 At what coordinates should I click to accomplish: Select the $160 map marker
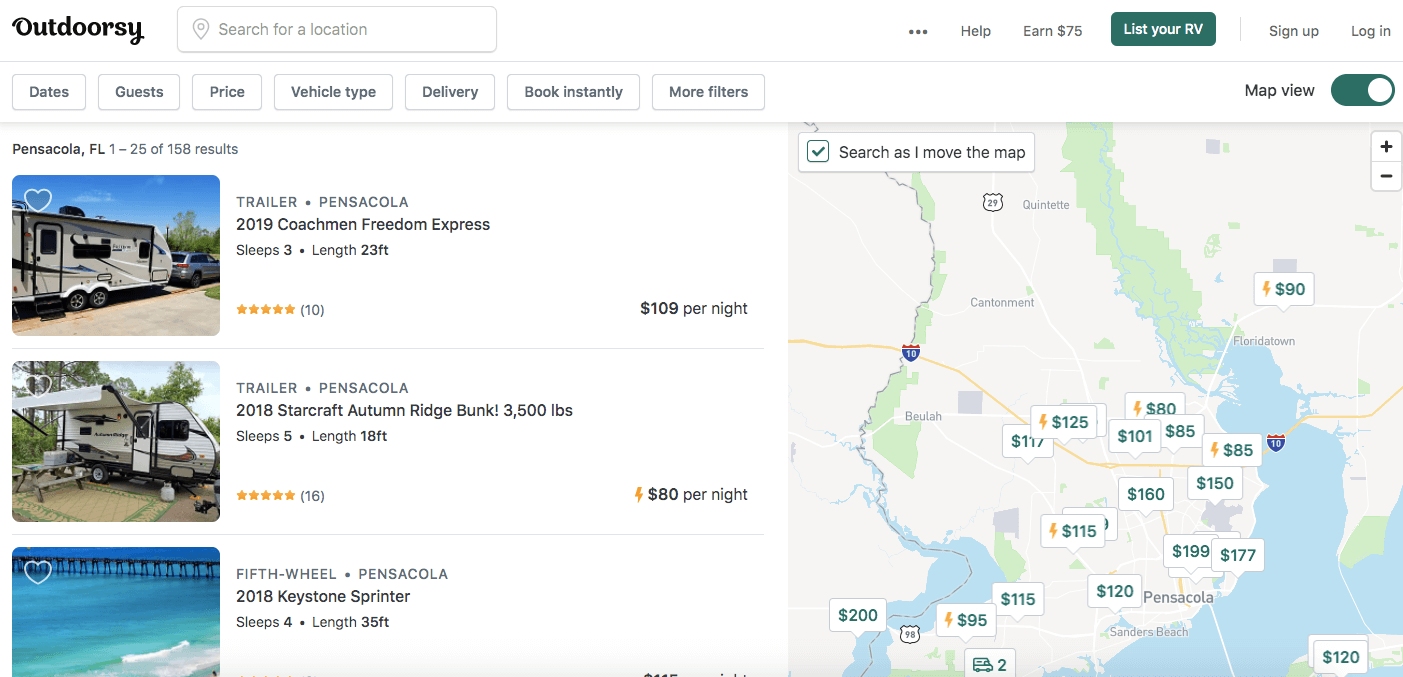click(x=1146, y=494)
